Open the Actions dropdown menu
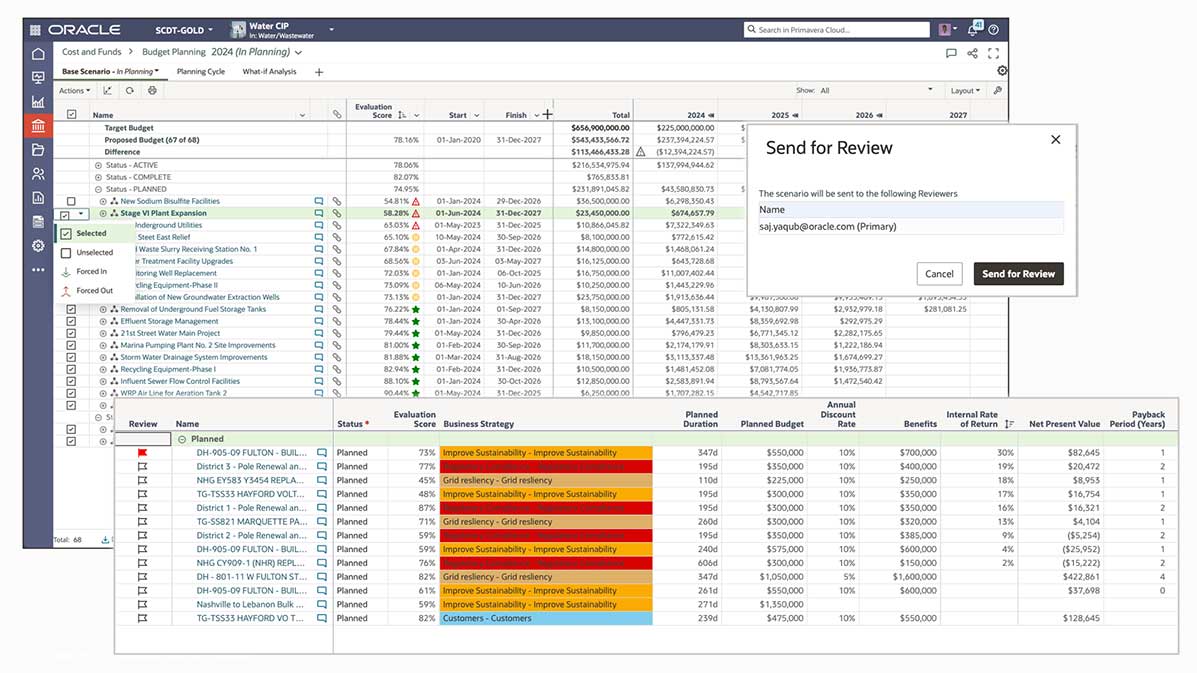1197x673 pixels. pos(74,91)
